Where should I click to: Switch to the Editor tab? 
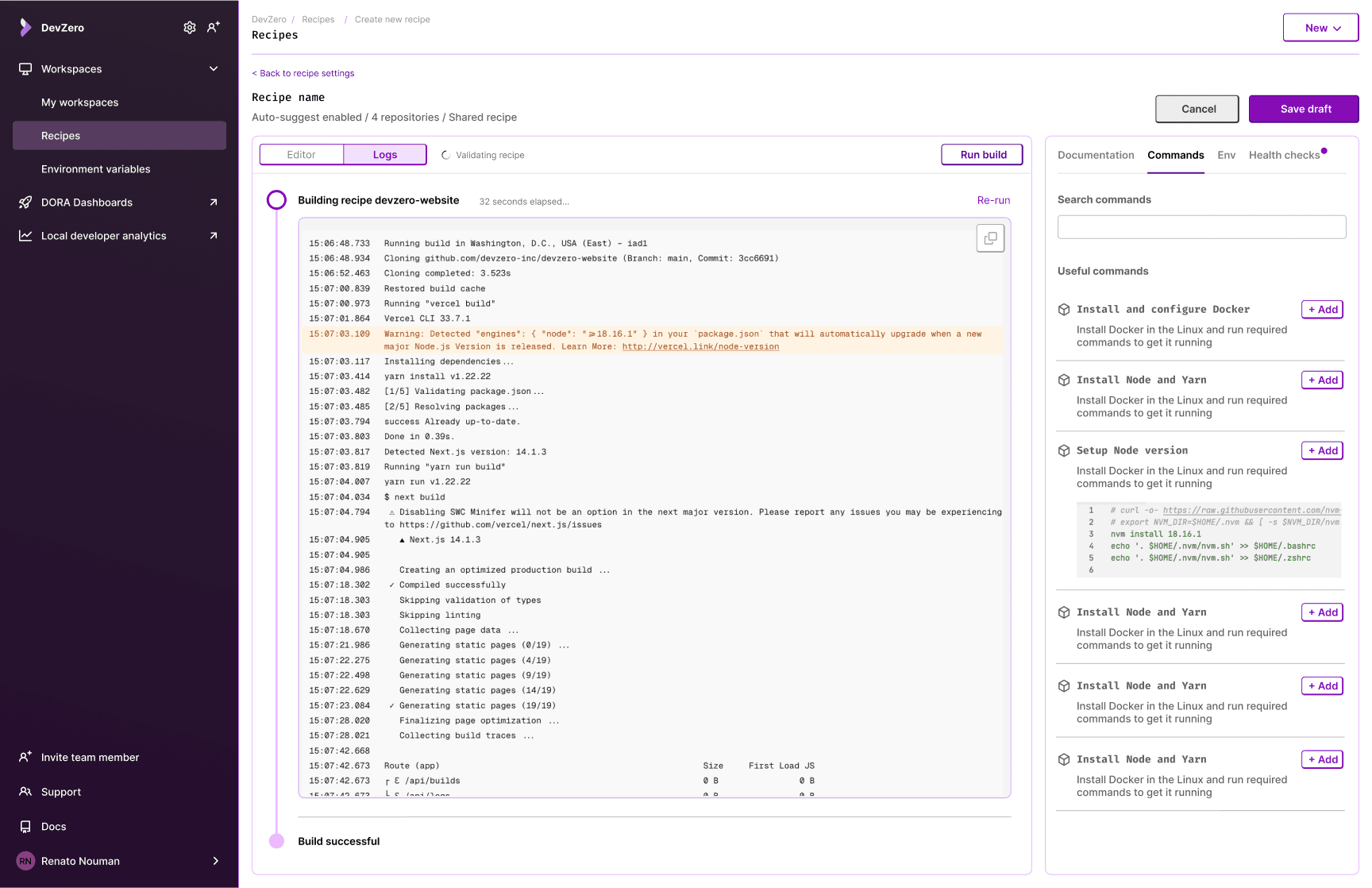302,154
